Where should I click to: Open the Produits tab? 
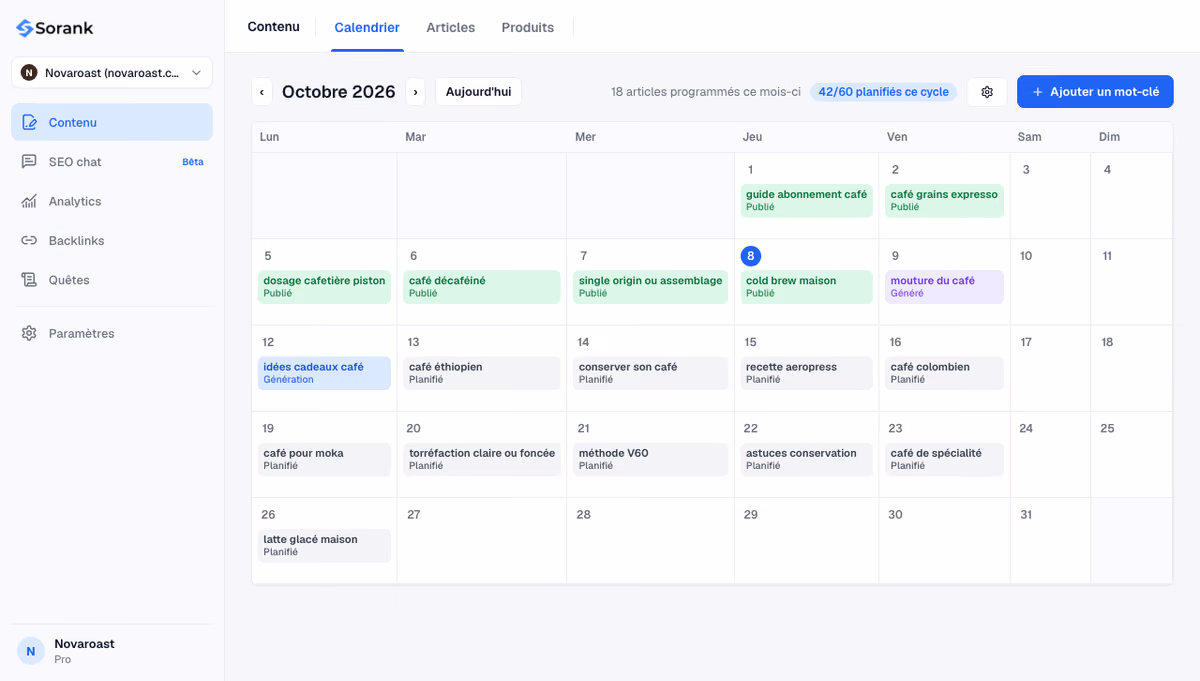(528, 27)
